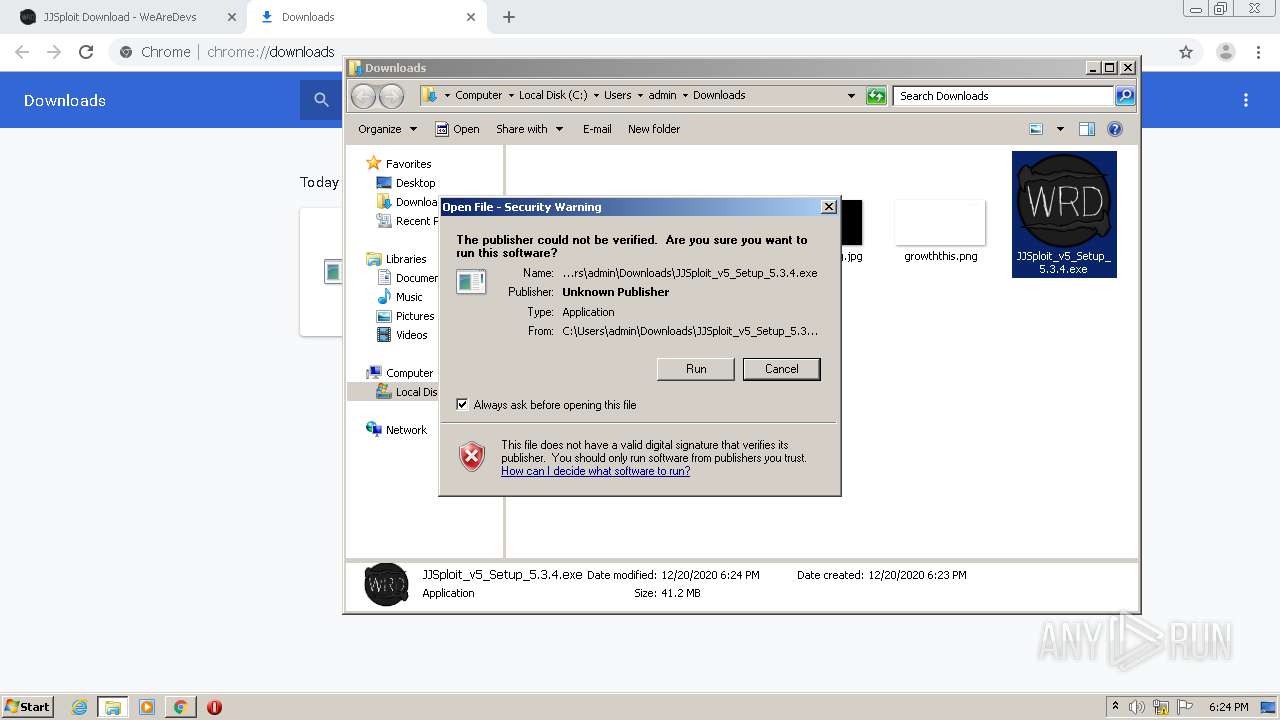This screenshot has width=1280, height=720.
Task: Close the Security Warning dialog with X
Action: [828, 207]
